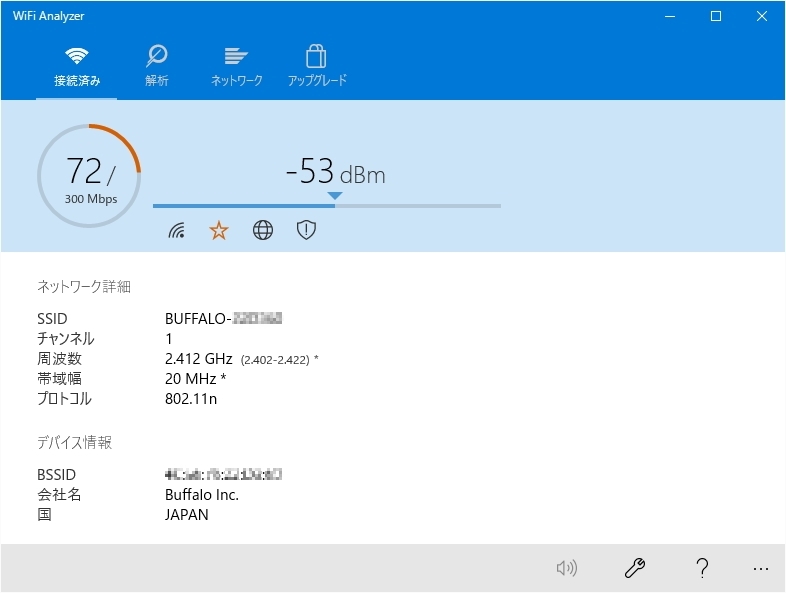
Task: Click the ネットワーク詳細 section heading
Action: 84,287
